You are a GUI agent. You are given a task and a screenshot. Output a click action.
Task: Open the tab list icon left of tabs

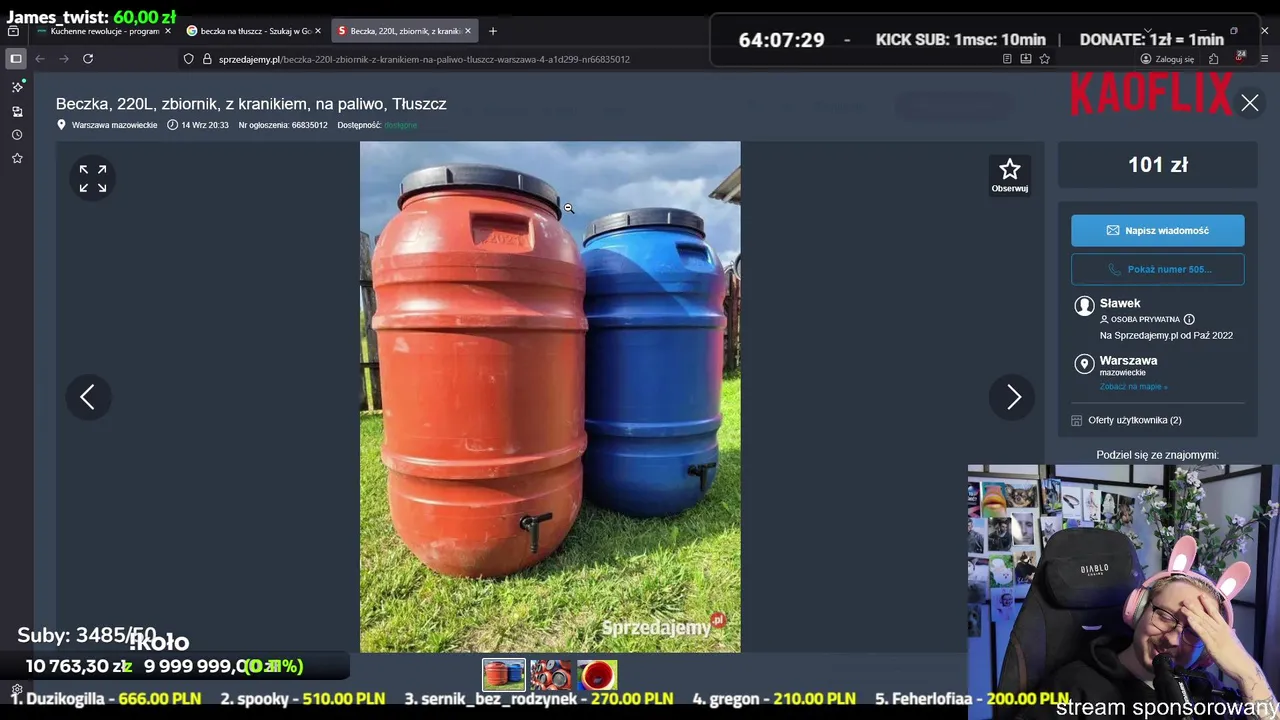tap(13, 31)
